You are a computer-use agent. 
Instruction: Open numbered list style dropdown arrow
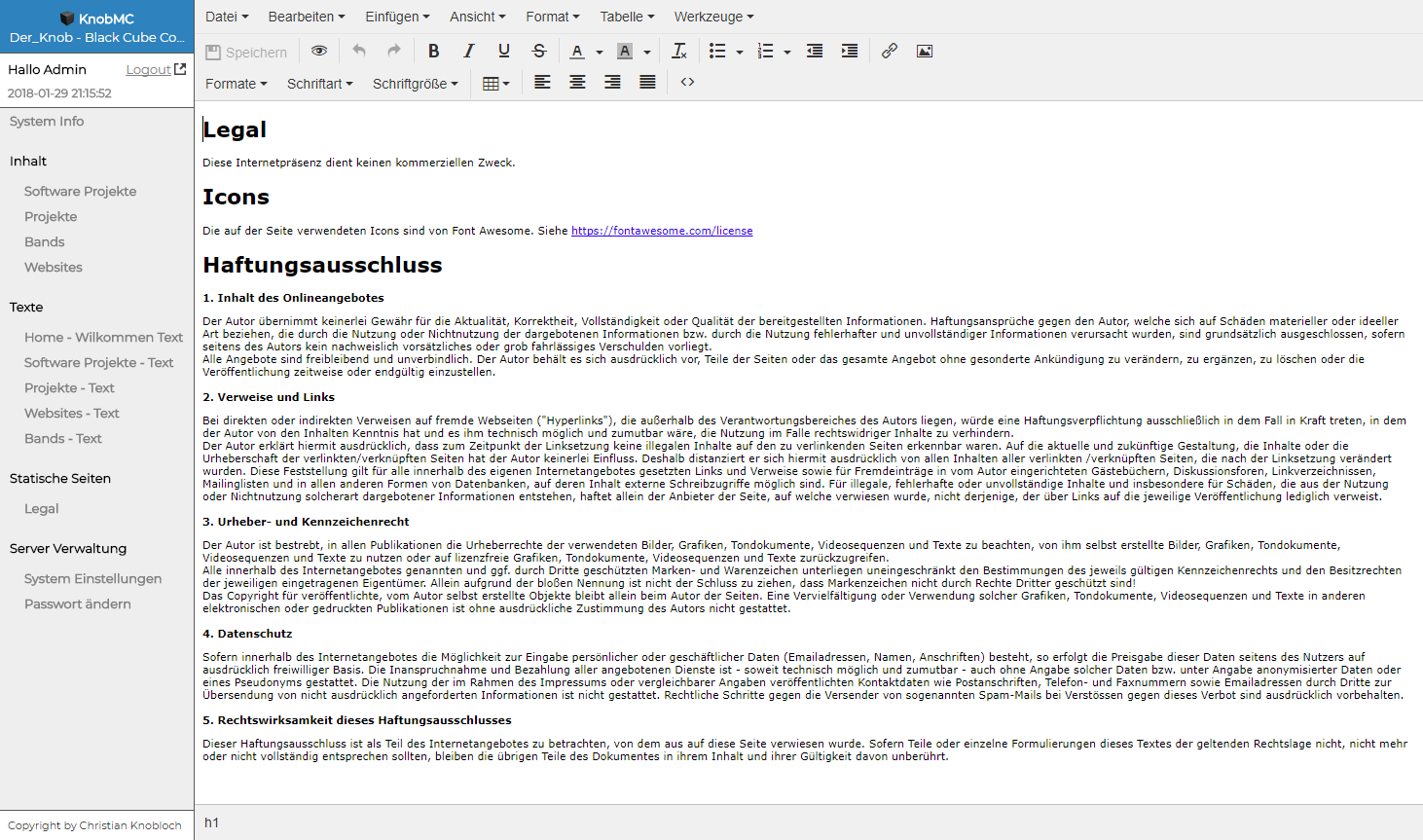click(787, 52)
